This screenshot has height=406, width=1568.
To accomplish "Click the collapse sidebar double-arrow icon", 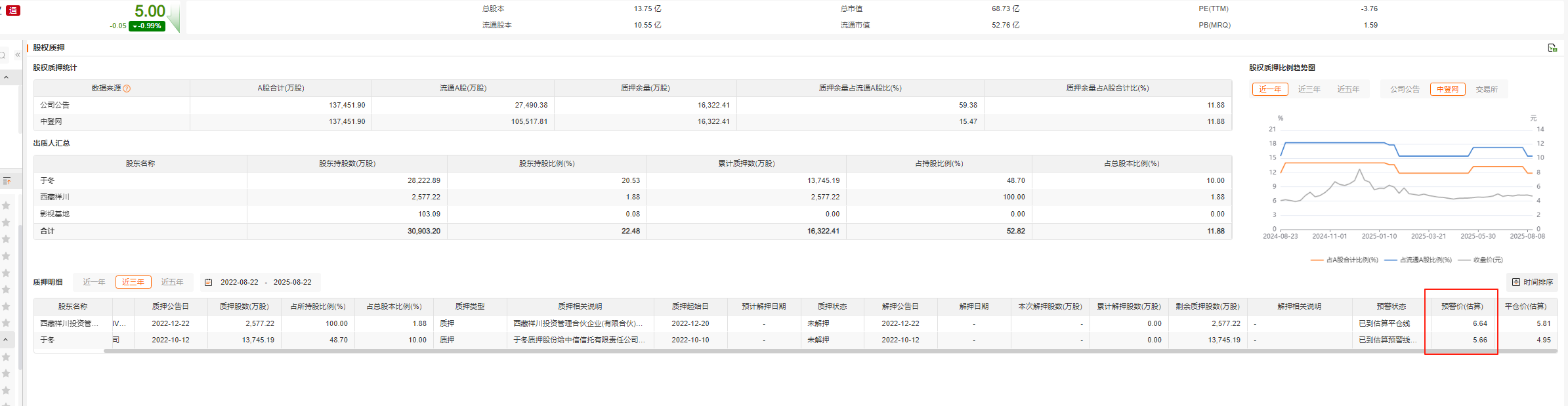I will coord(18,55).
